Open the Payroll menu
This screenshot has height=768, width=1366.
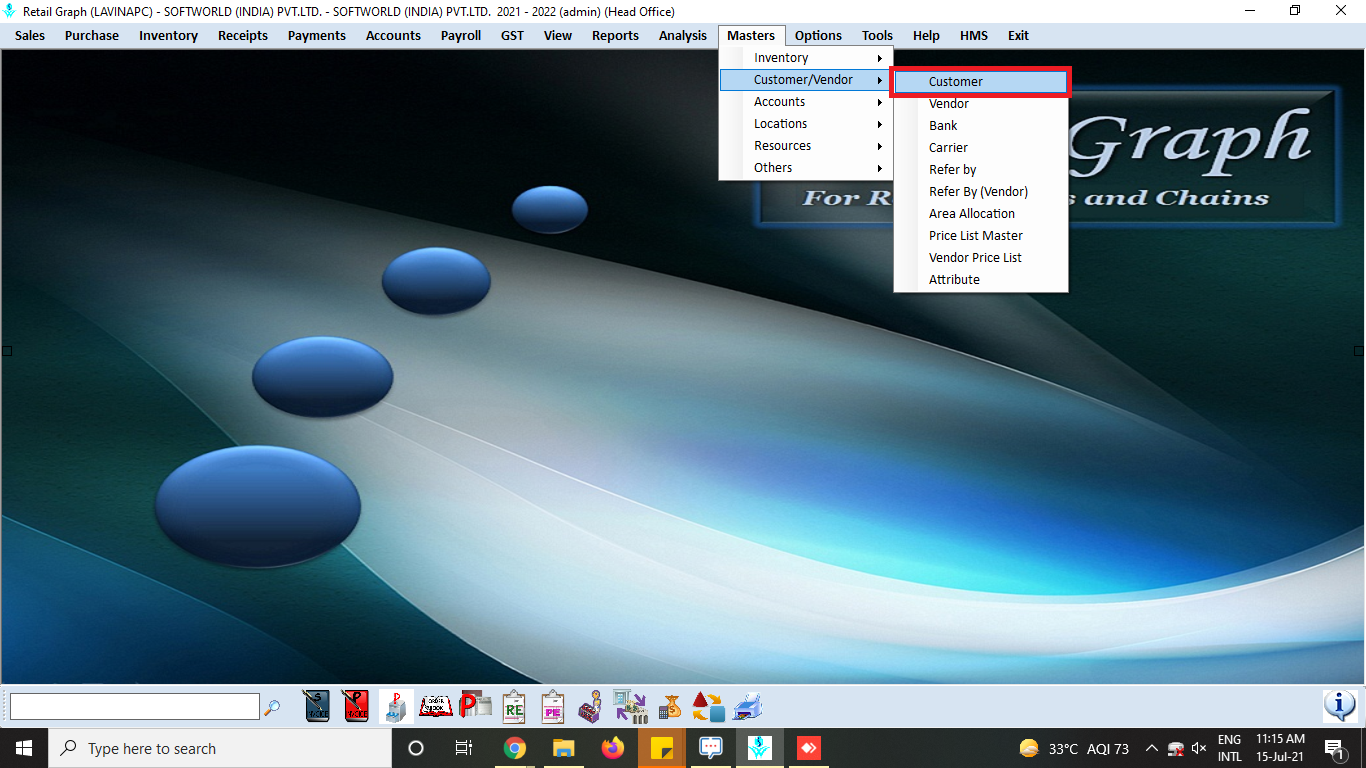coord(461,35)
